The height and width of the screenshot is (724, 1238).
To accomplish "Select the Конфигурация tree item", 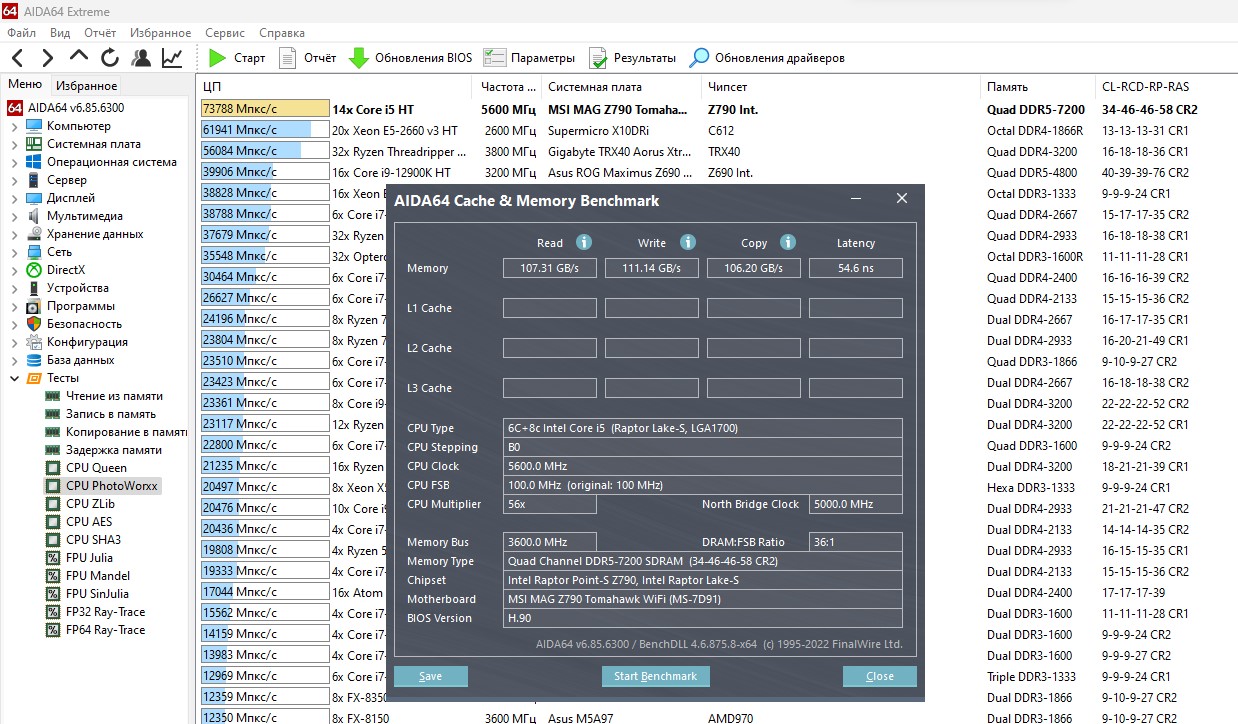I will coord(76,342).
